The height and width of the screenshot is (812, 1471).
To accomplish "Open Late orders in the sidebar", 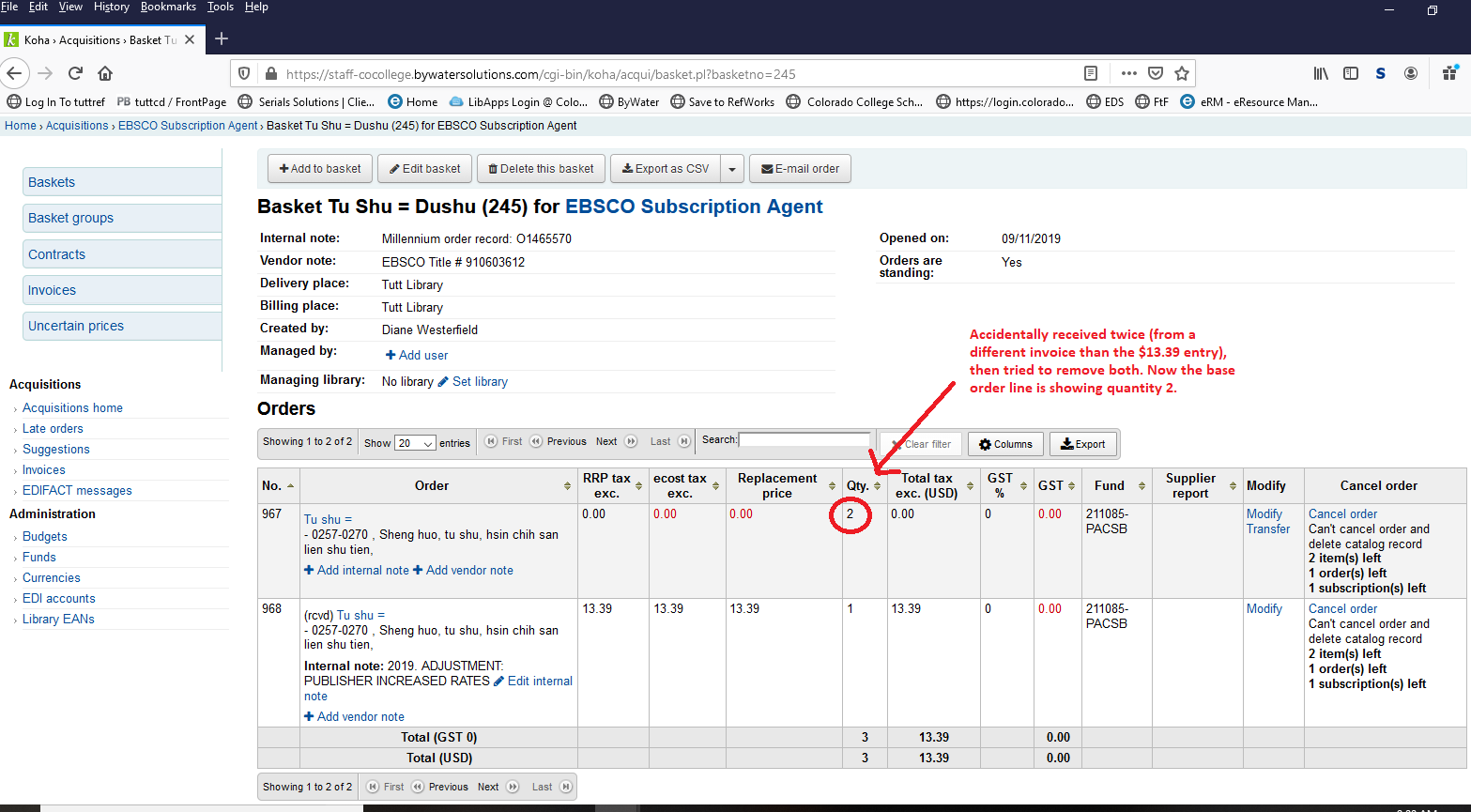I will 53,429.
